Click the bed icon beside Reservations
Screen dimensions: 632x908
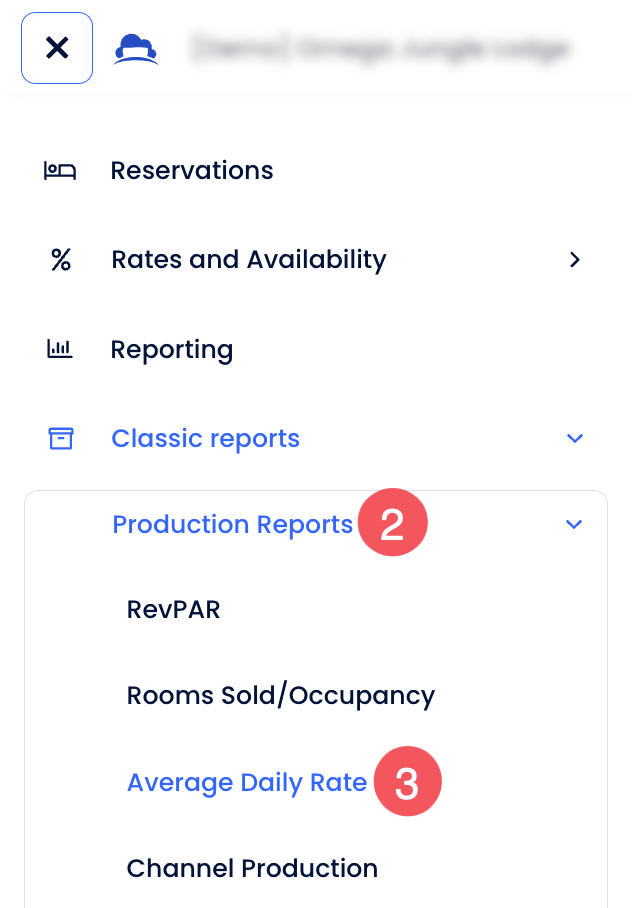click(x=60, y=171)
